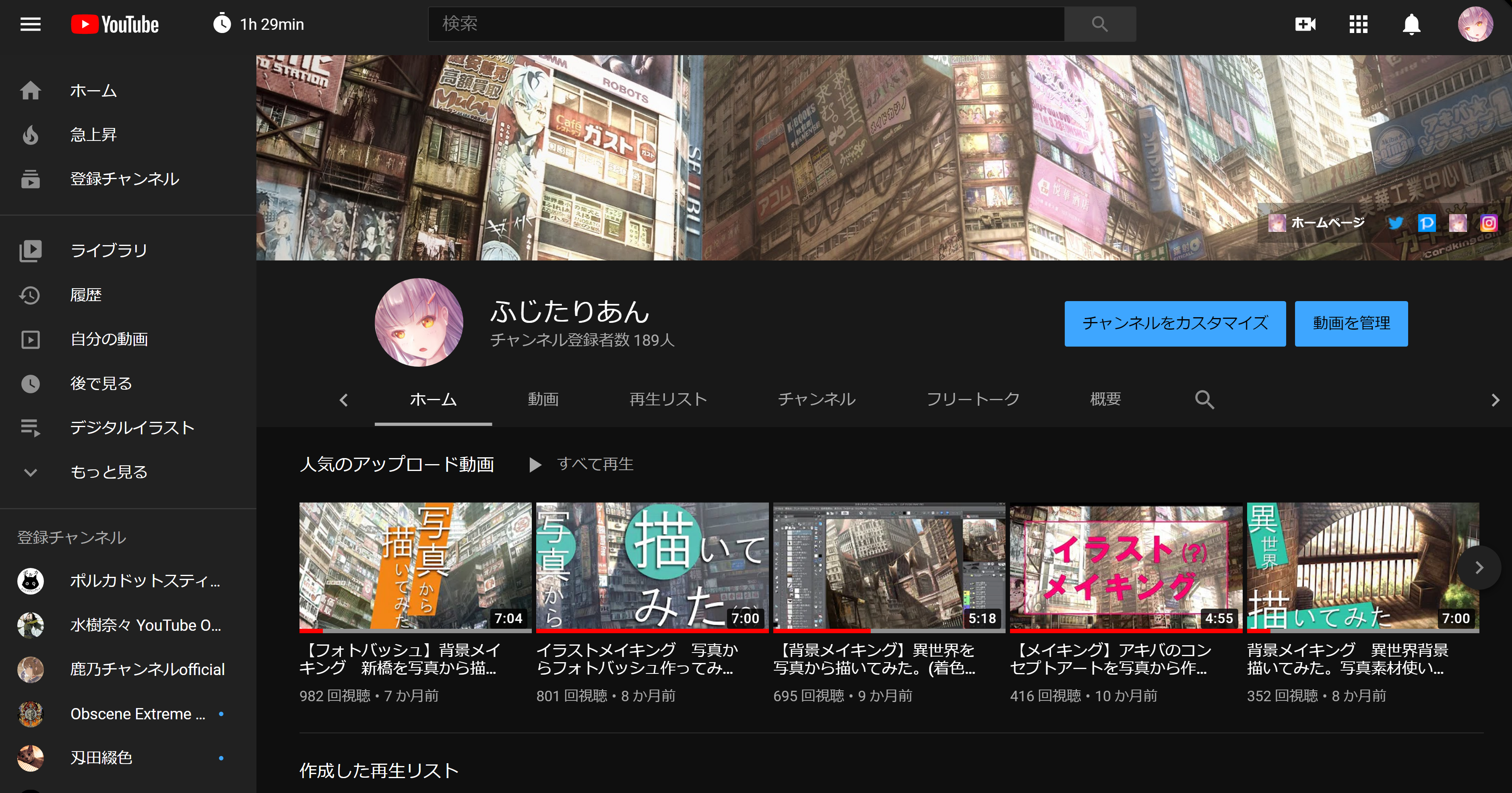Click the Instagram icon on banner

click(x=1489, y=223)
